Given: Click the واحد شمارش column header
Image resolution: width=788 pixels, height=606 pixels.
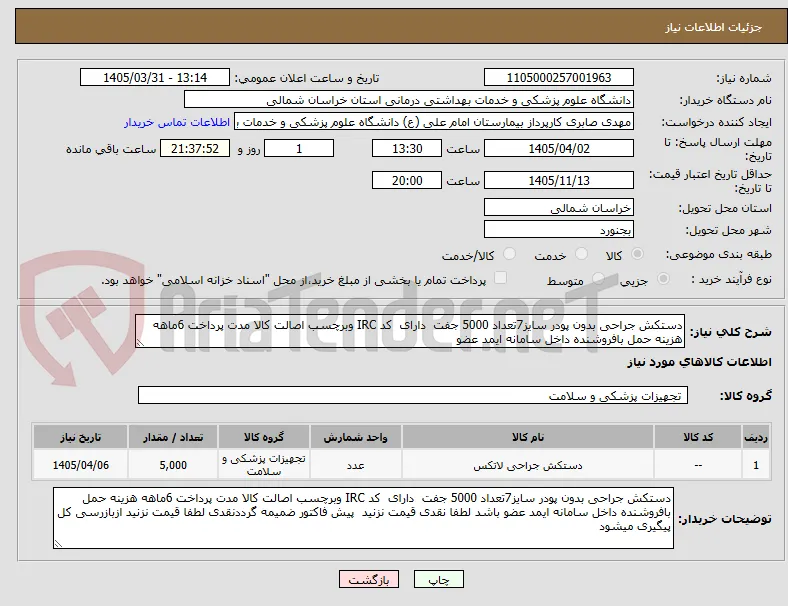Looking at the screenshot, I should click(x=355, y=437).
